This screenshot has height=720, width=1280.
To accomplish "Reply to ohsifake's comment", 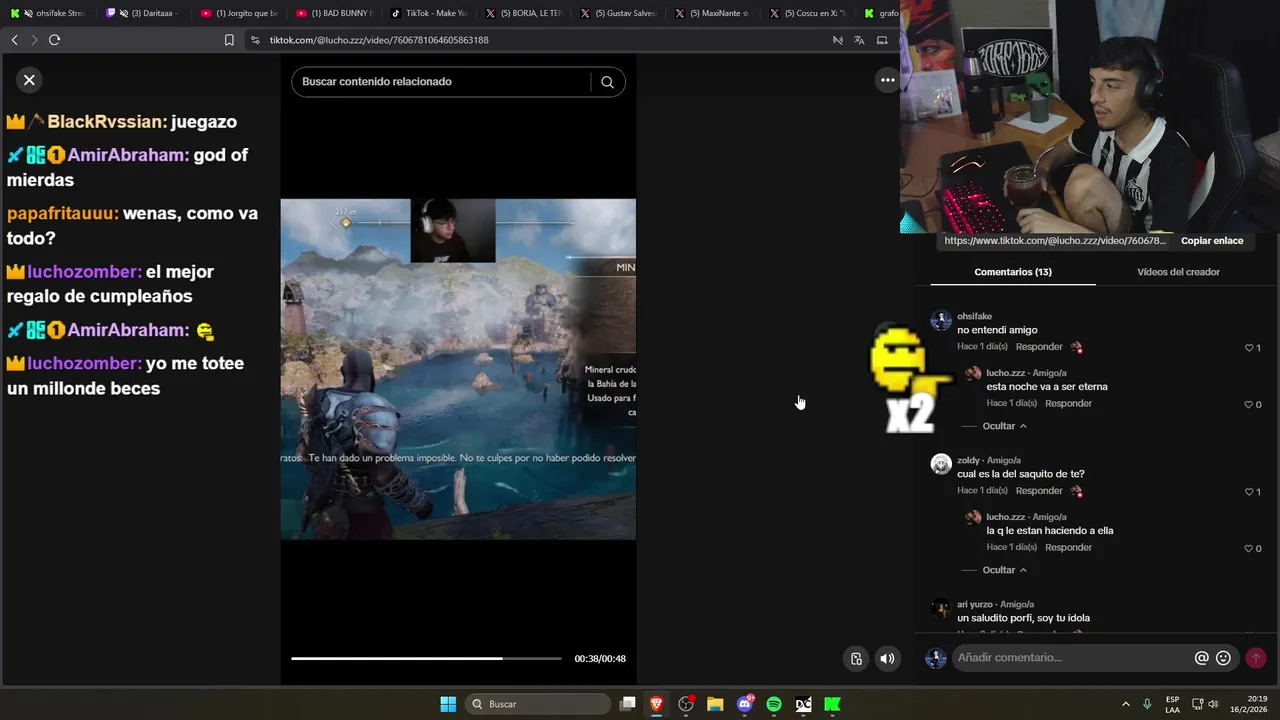I will tap(1039, 347).
